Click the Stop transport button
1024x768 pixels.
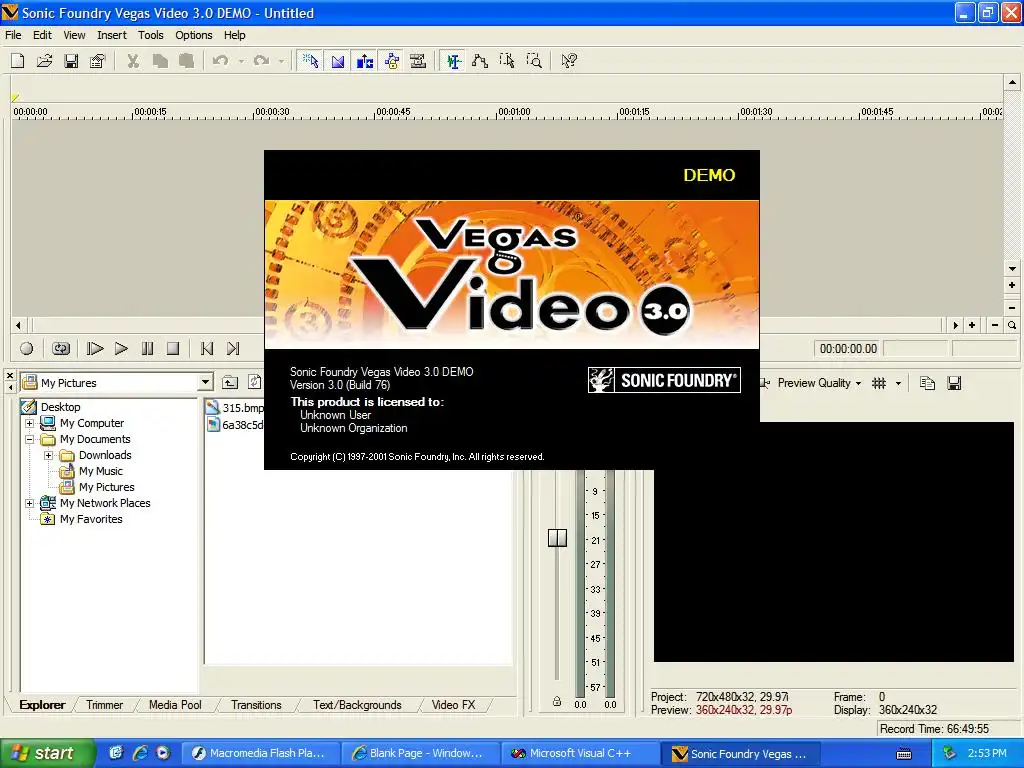[173, 349]
